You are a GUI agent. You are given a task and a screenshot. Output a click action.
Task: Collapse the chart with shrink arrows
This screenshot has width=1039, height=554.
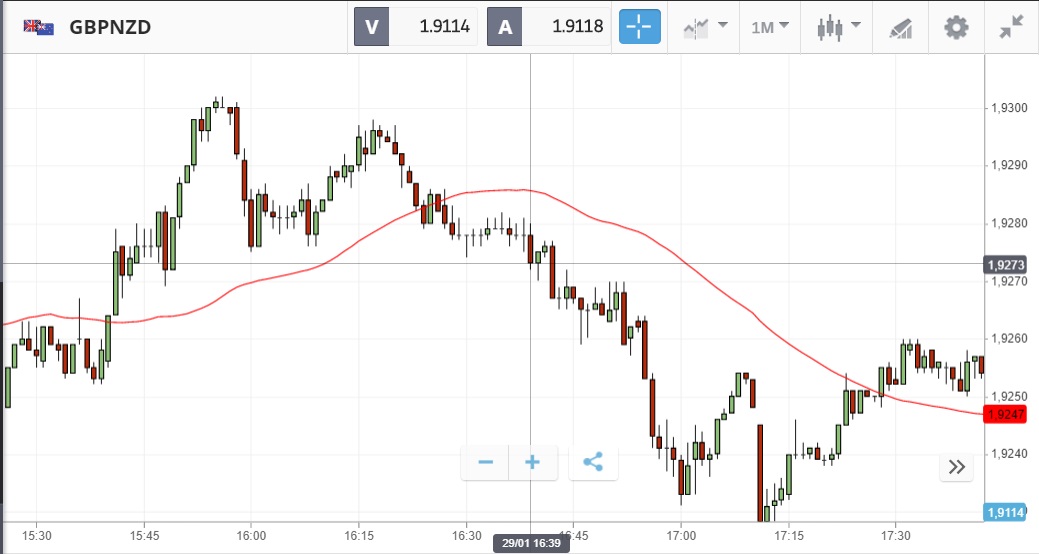point(1011,27)
